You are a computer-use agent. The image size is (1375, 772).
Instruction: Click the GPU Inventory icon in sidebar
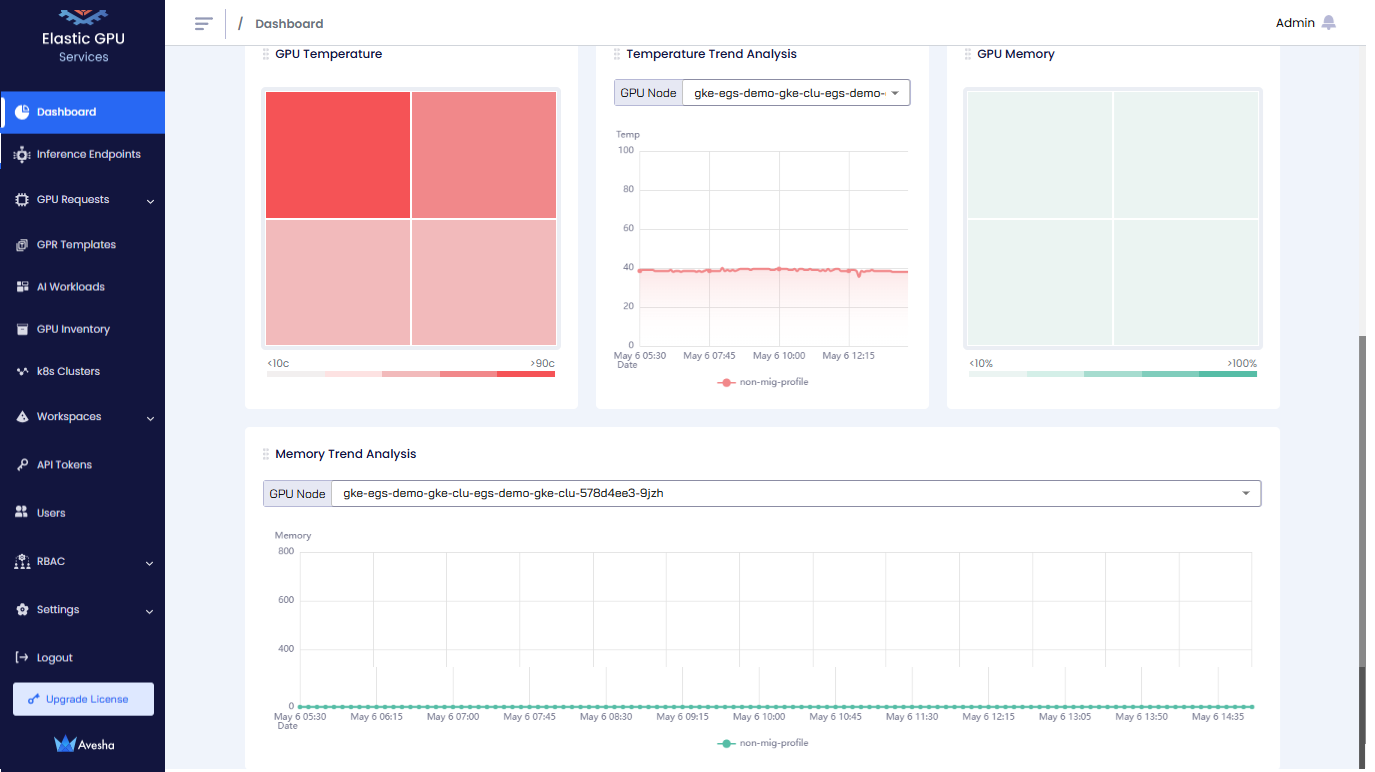pyautogui.click(x=22, y=329)
